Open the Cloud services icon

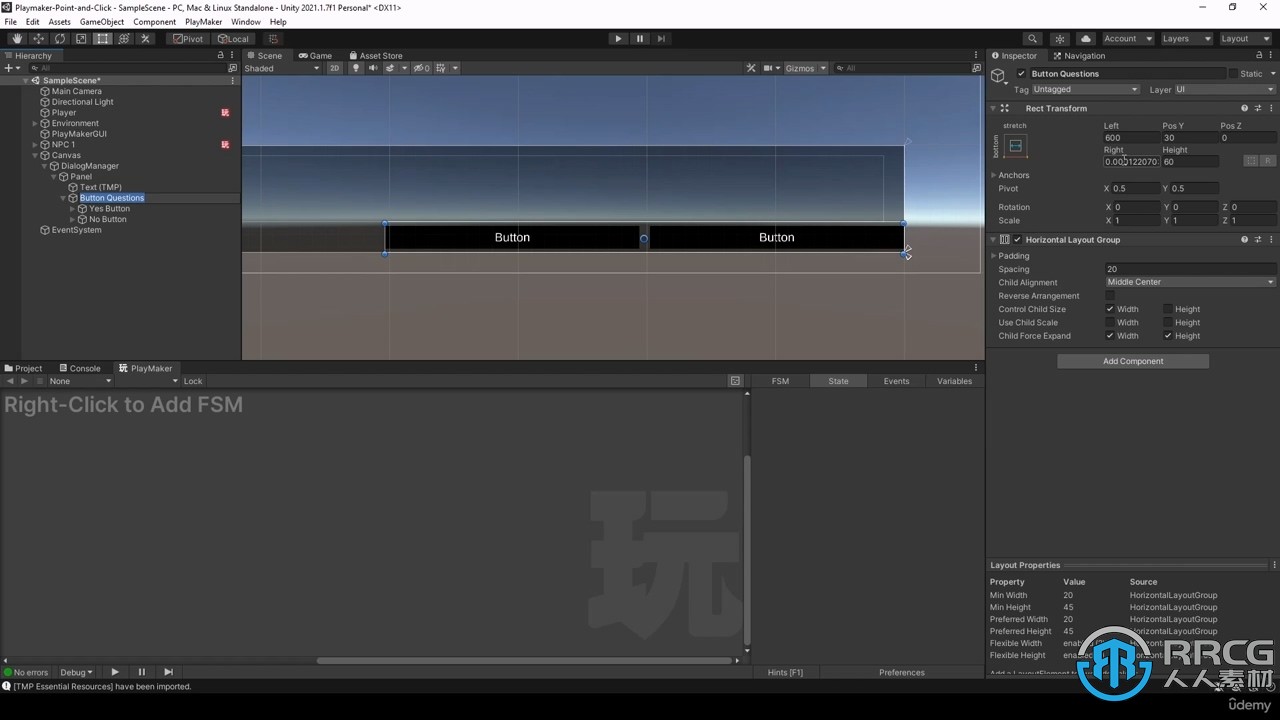[1086, 39]
